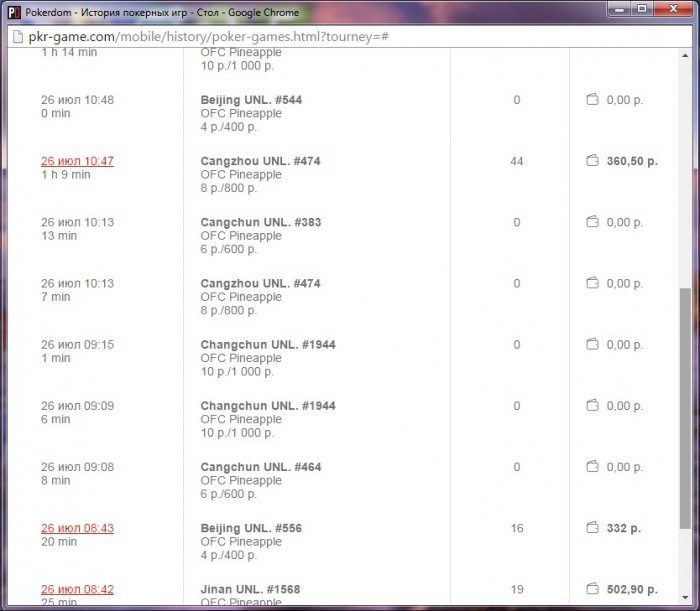Click the scrollbar down arrow

click(x=685, y=597)
